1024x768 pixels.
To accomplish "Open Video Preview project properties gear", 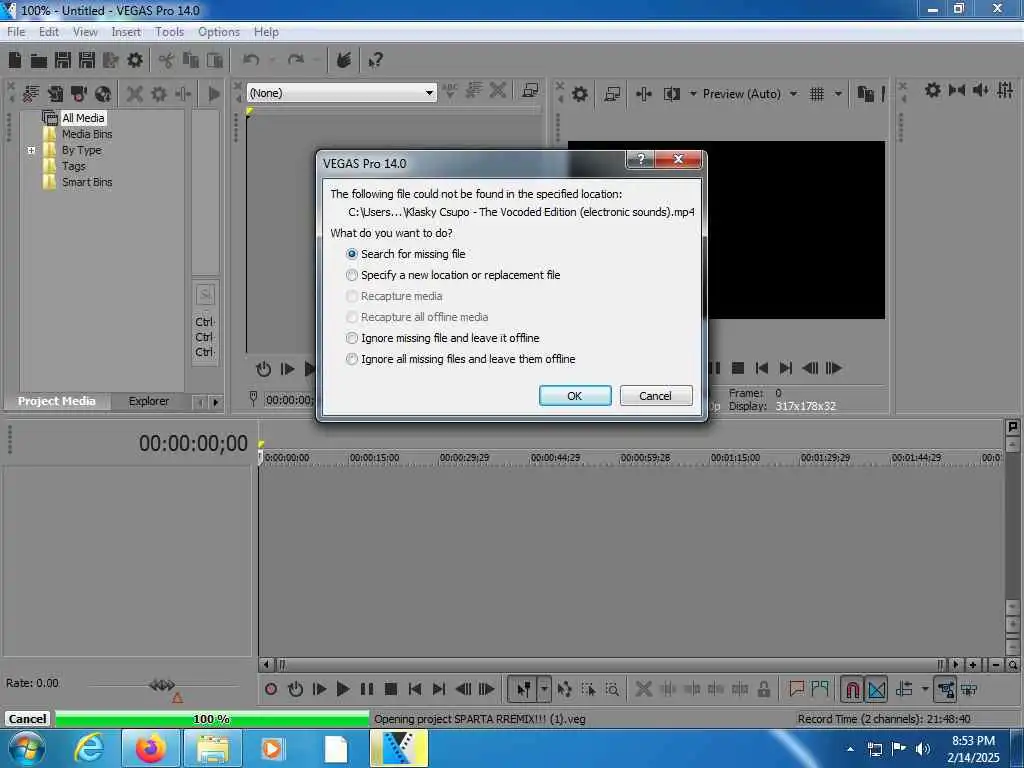I will click(579, 94).
